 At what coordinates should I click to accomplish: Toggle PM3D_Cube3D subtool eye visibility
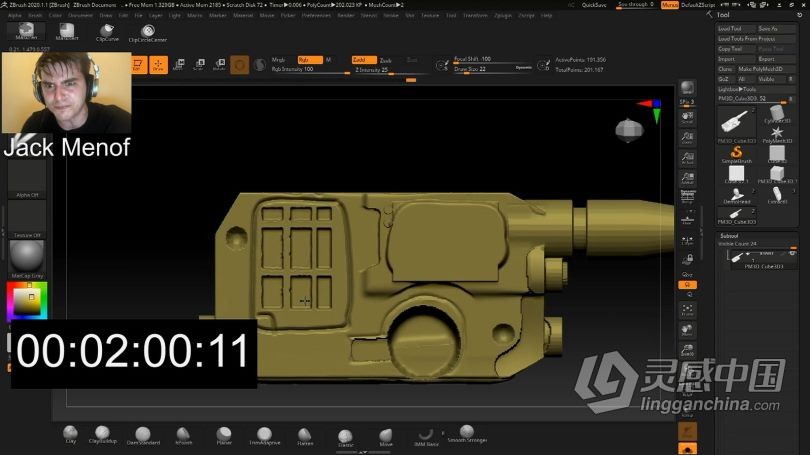pos(792,253)
